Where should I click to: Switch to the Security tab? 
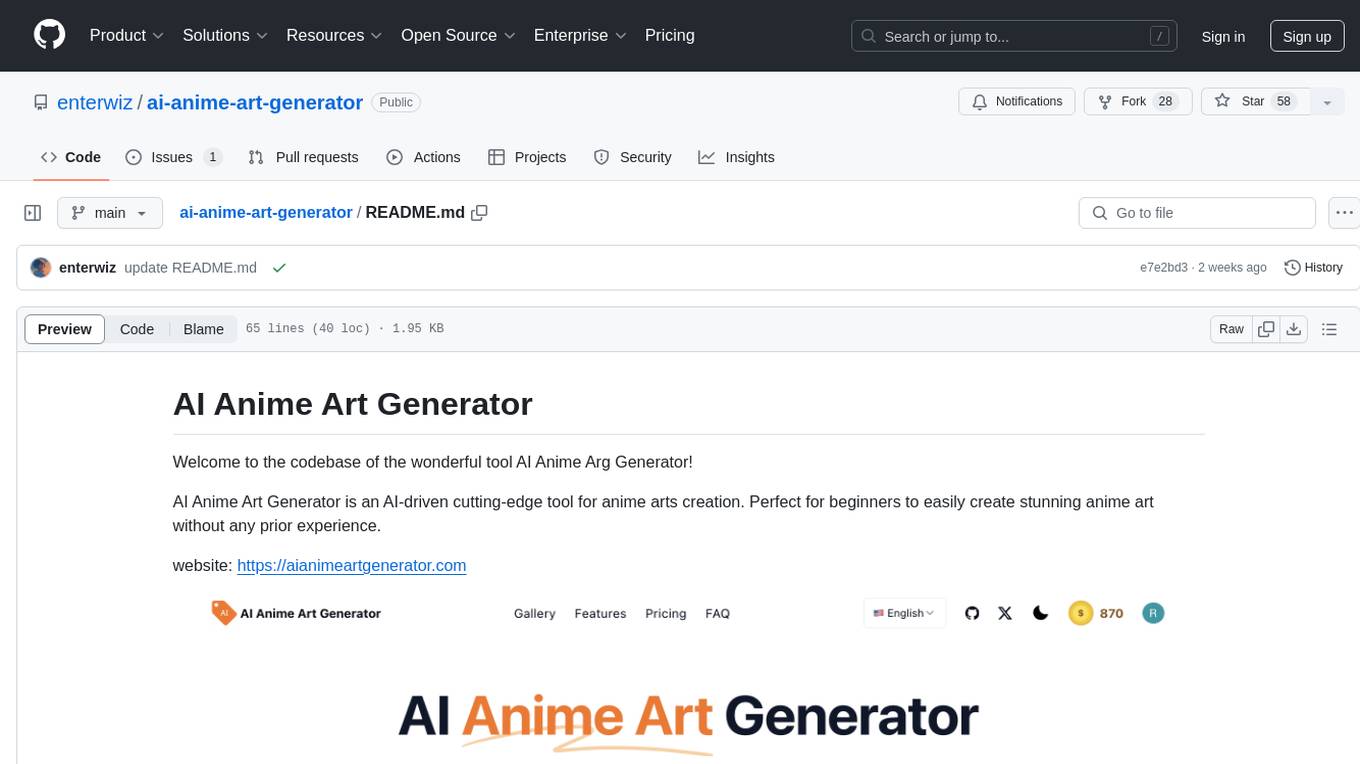click(632, 157)
